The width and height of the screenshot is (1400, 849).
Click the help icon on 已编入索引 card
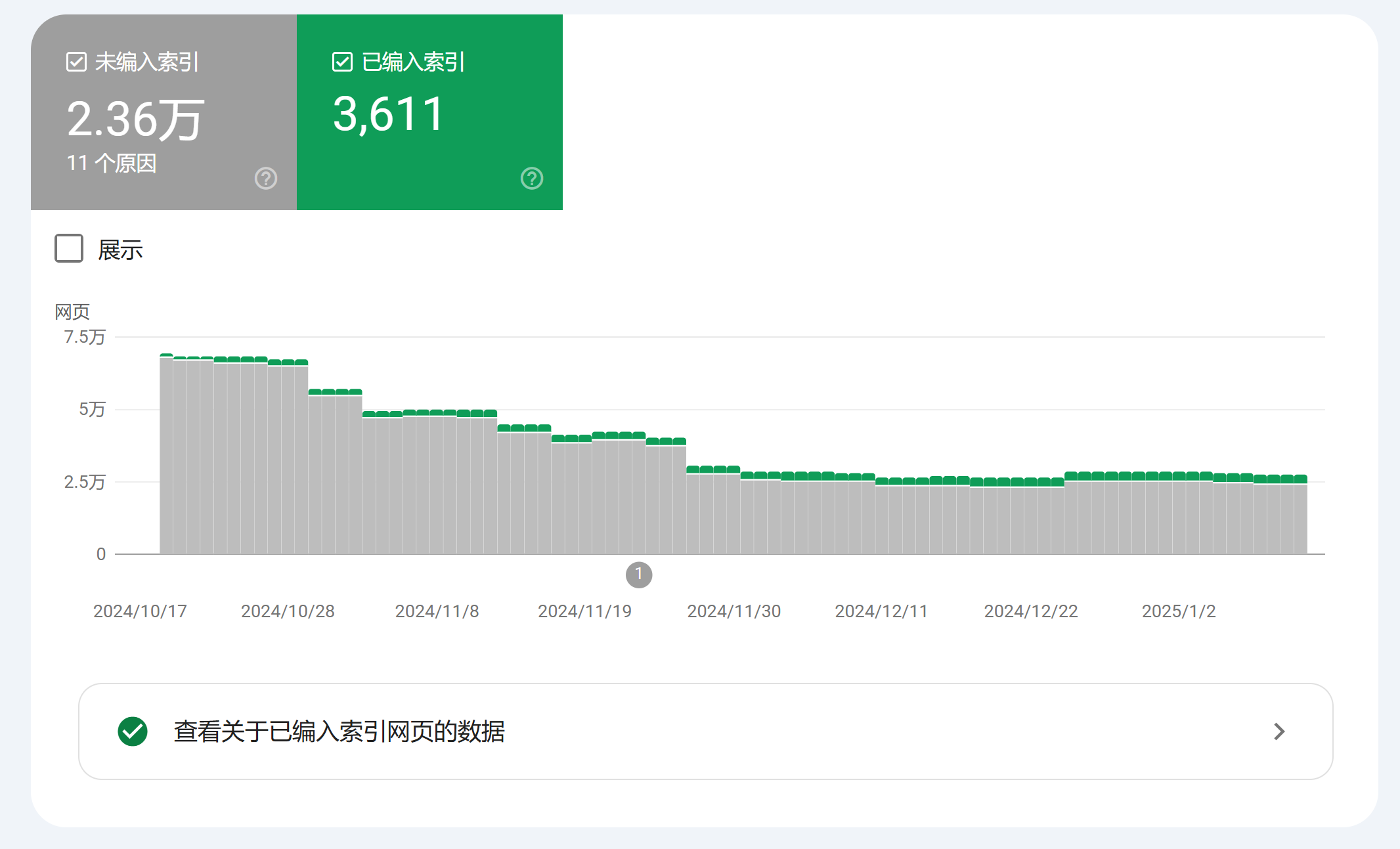532,178
